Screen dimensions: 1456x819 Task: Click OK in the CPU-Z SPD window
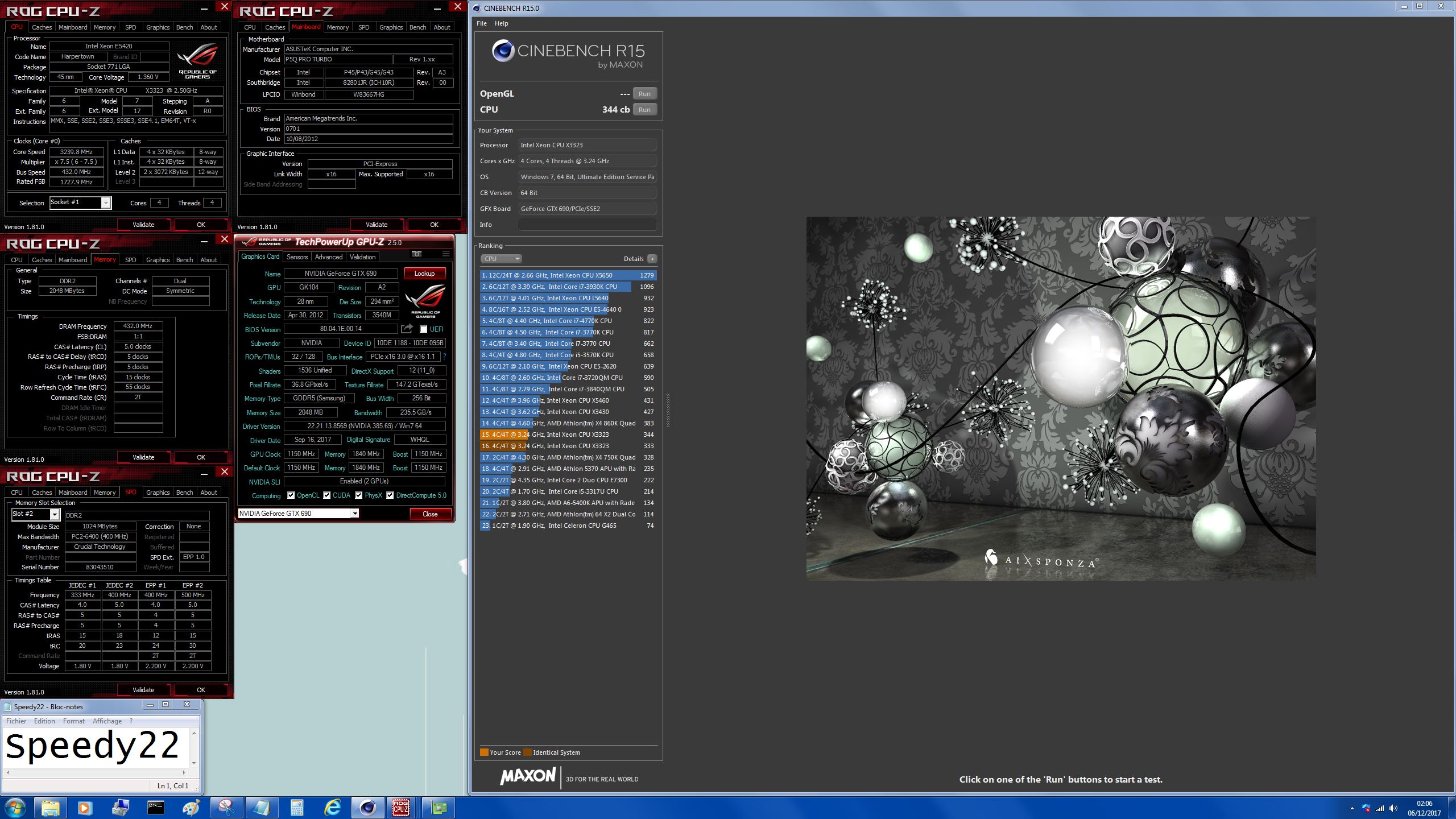pyautogui.click(x=201, y=690)
